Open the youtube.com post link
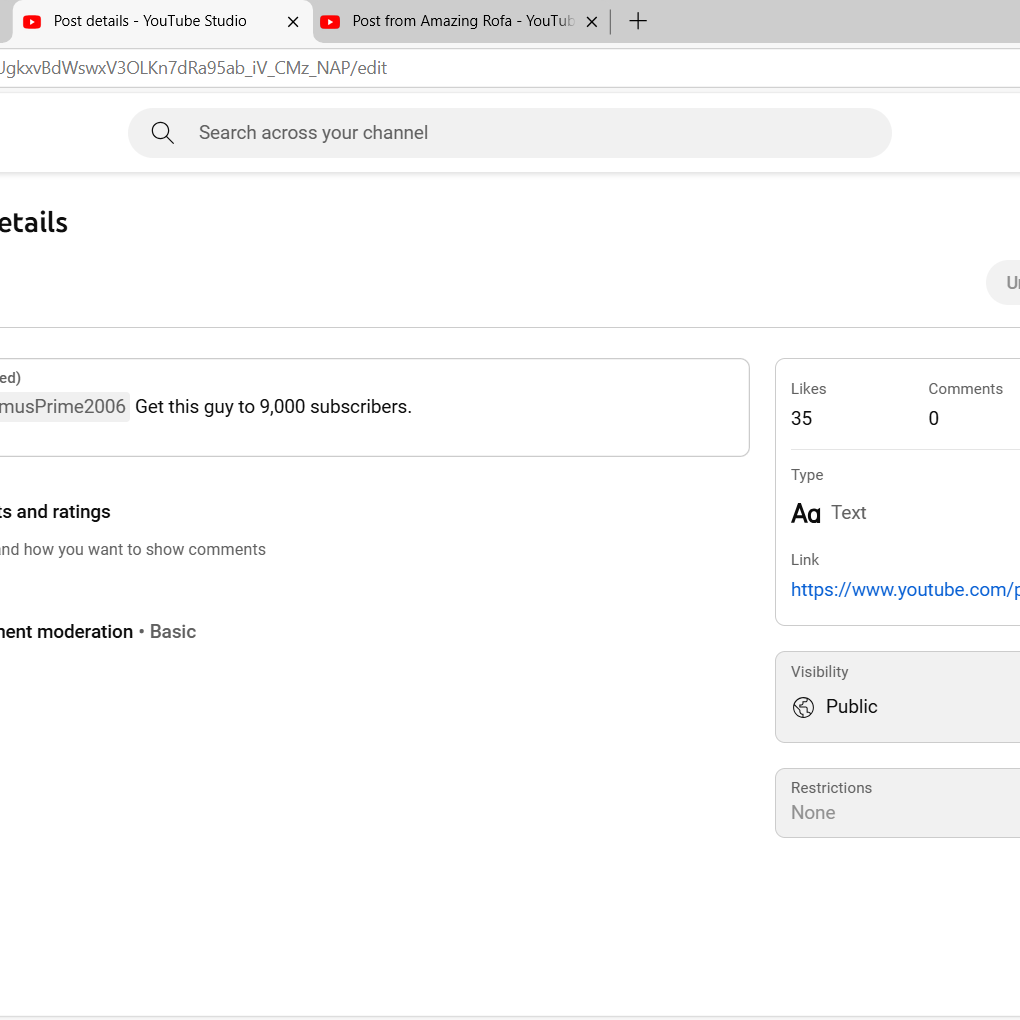Screen dimensions: 1020x1020 point(904,590)
